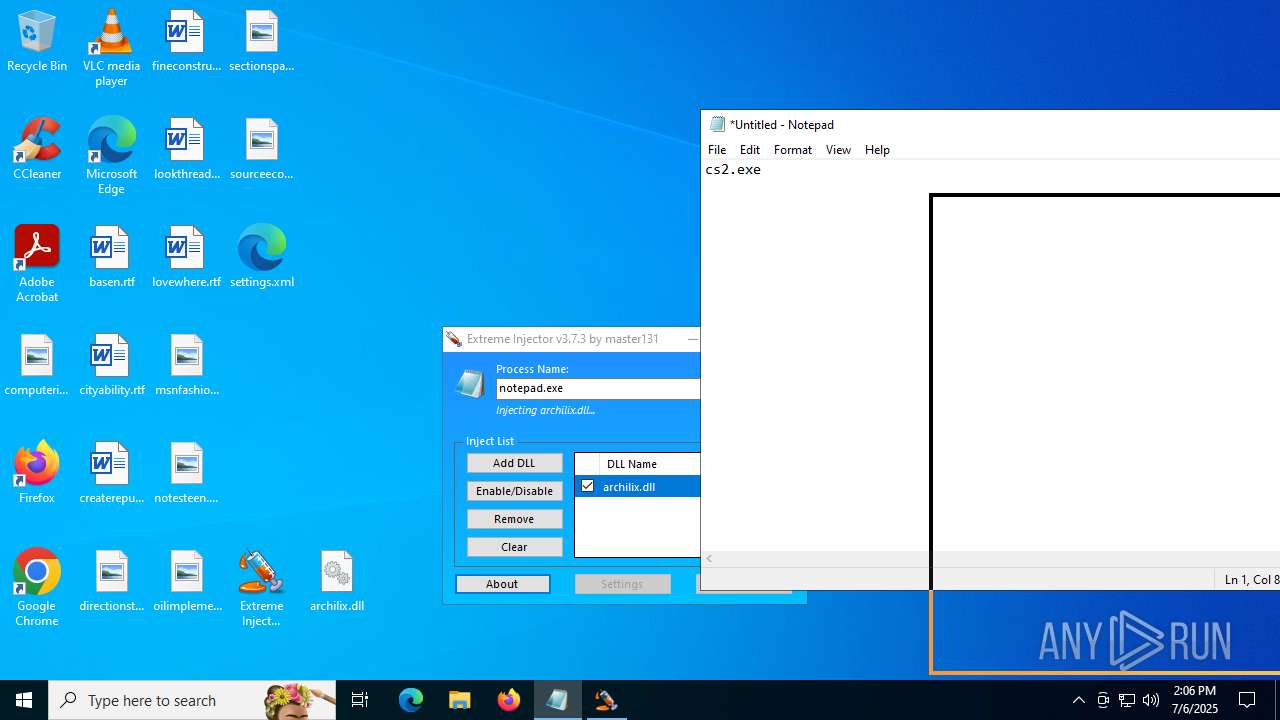
Task: Open Microsoft Edge desktop shortcut
Action: point(111,156)
